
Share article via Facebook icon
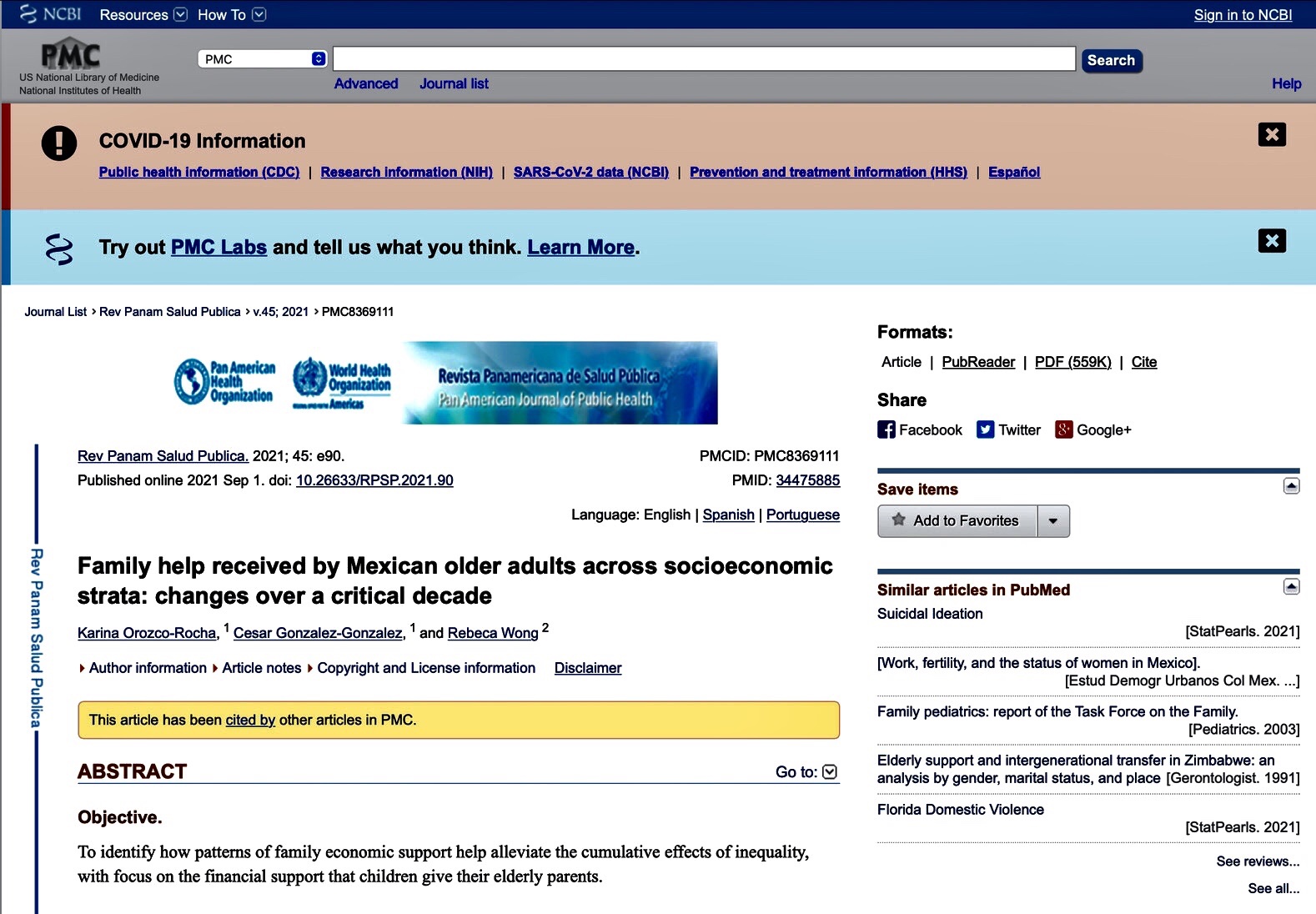click(886, 429)
